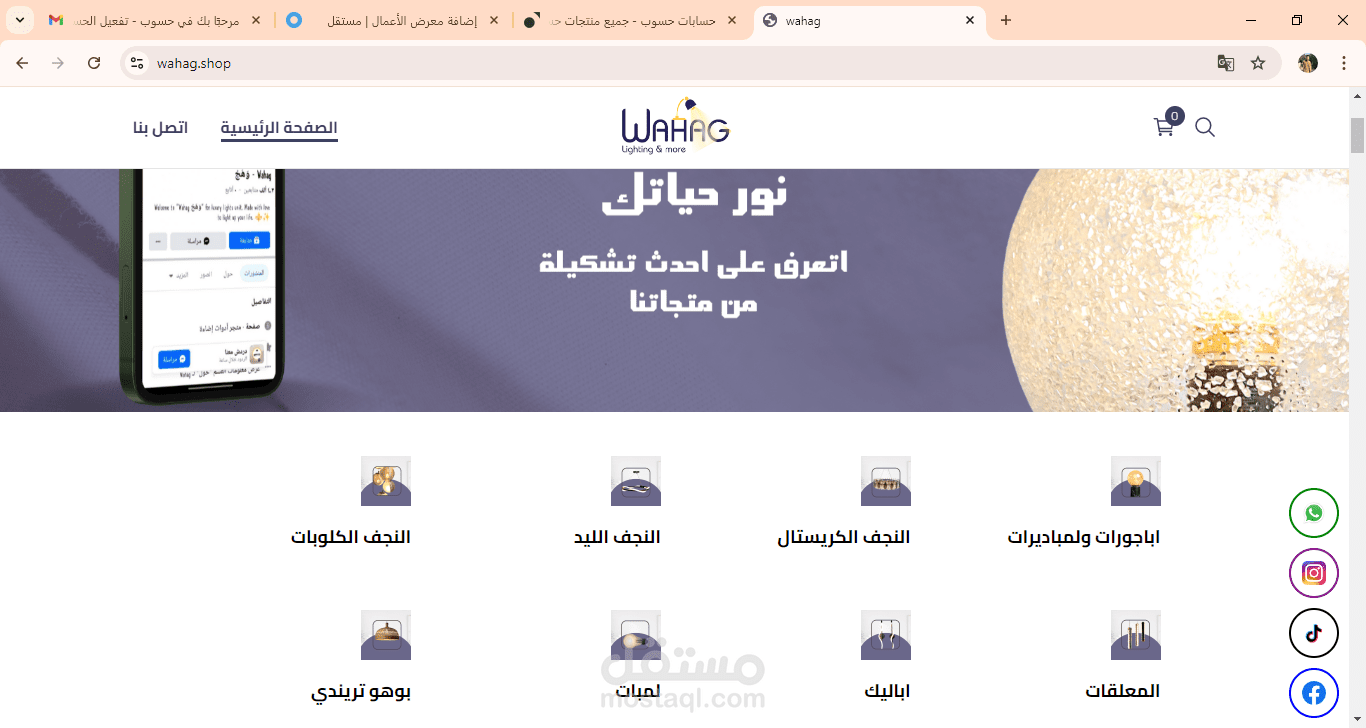Screen dimensions: 1366x728
Task: Open the المعلقات category thumbnail
Action: pos(1135,635)
